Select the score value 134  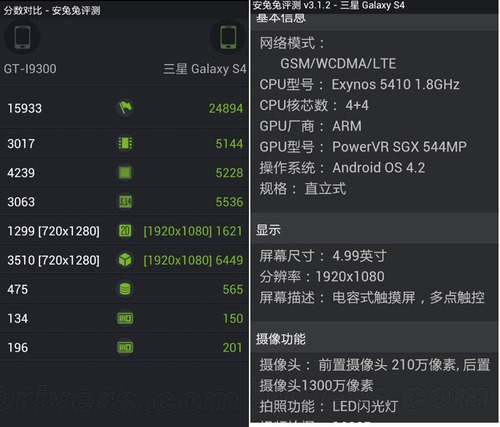pyautogui.click(x=18, y=319)
